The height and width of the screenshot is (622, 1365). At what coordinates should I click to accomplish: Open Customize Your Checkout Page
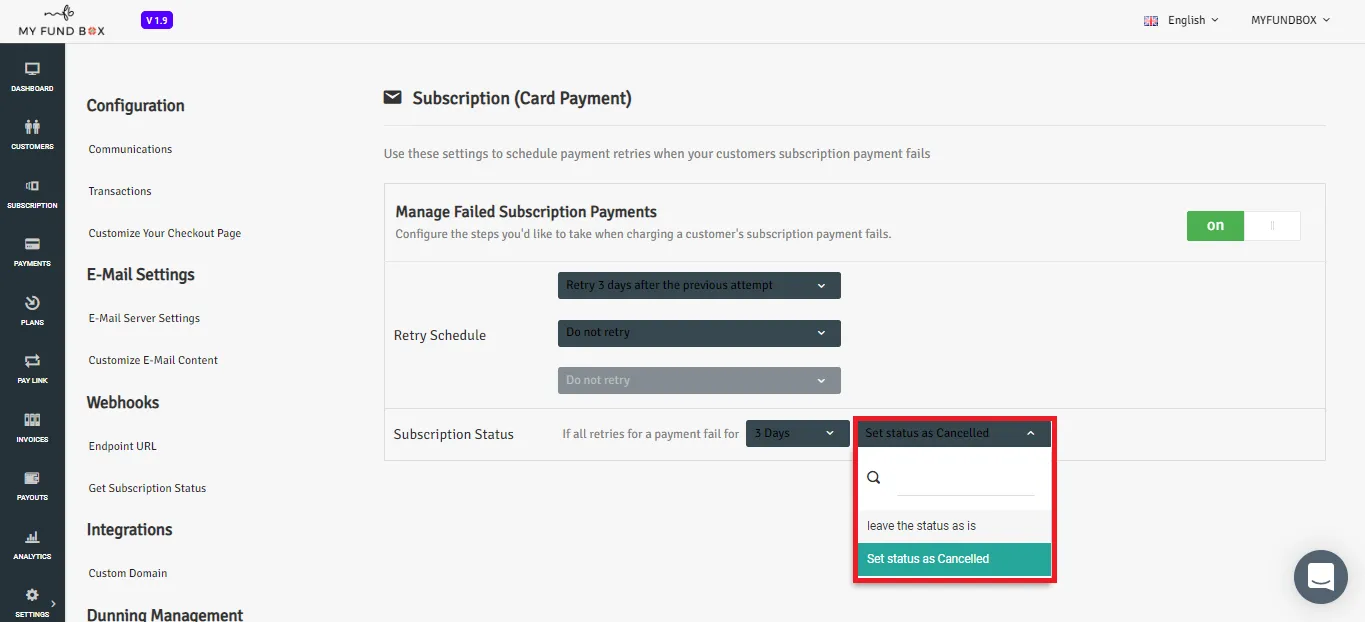point(165,233)
